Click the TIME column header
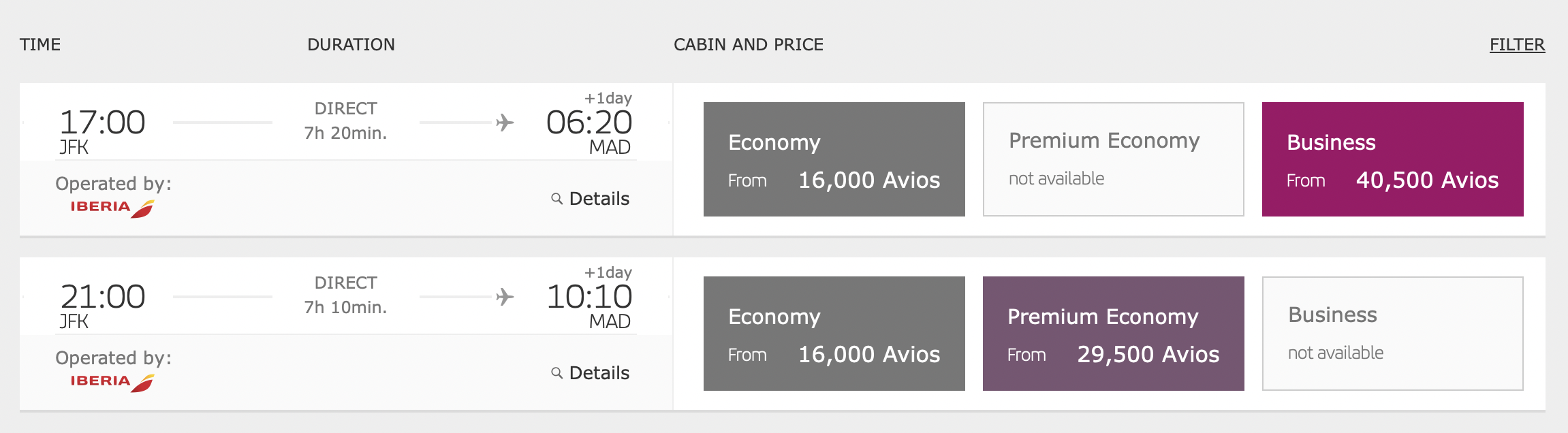Viewport: 1568px width, 433px height. [40, 45]
